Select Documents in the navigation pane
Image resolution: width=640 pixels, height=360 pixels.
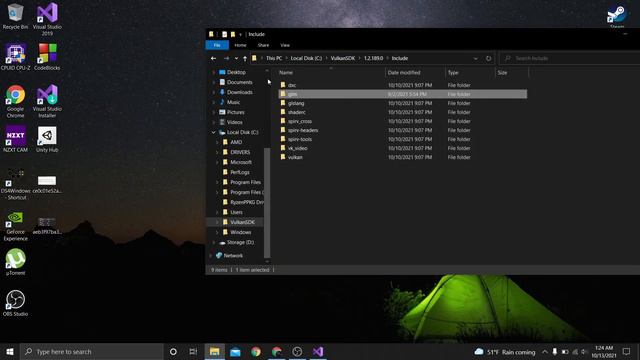pyautogui.click(x=240, y=82)
